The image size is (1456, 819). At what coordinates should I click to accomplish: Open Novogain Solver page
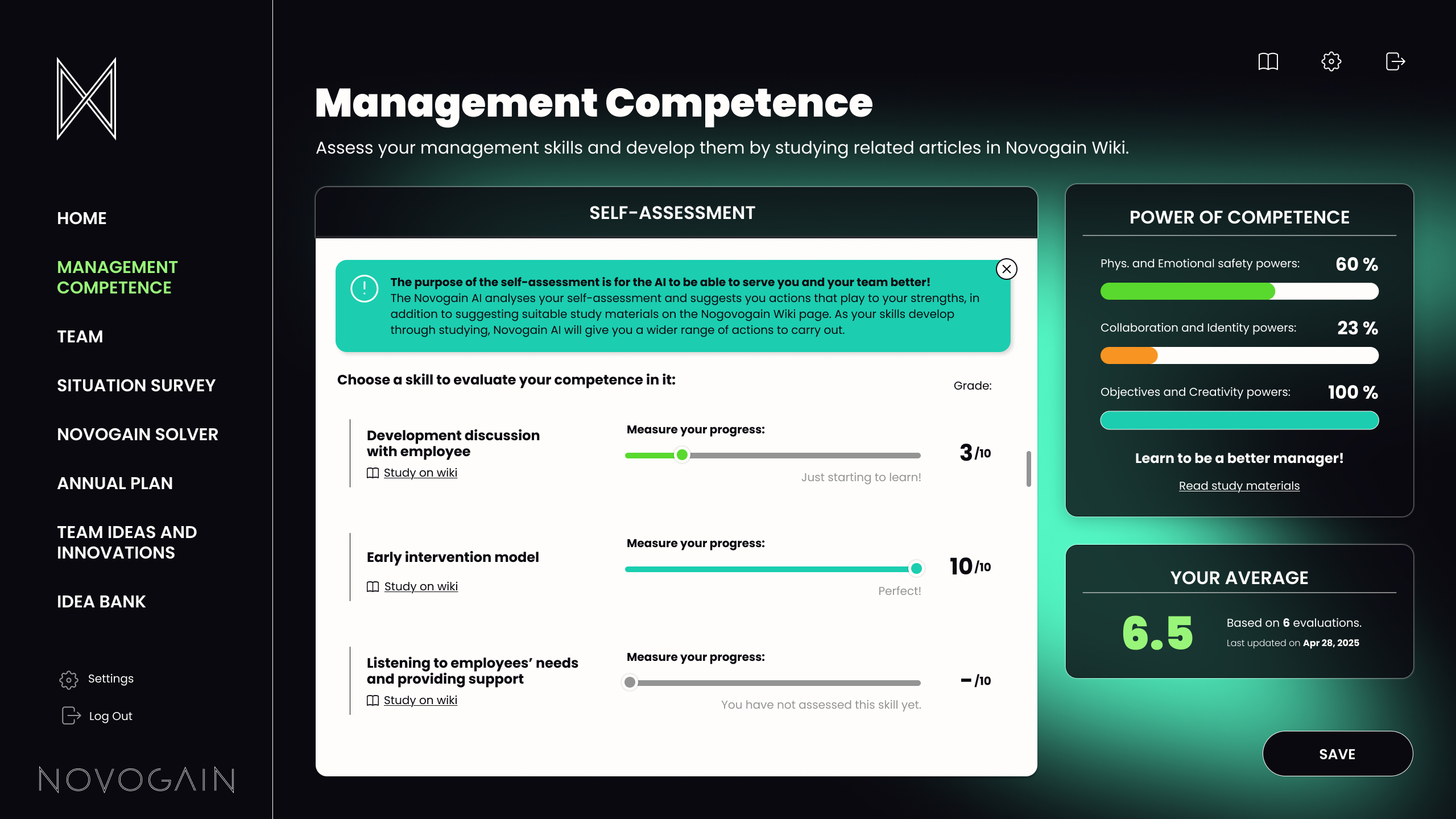(138, 435)
